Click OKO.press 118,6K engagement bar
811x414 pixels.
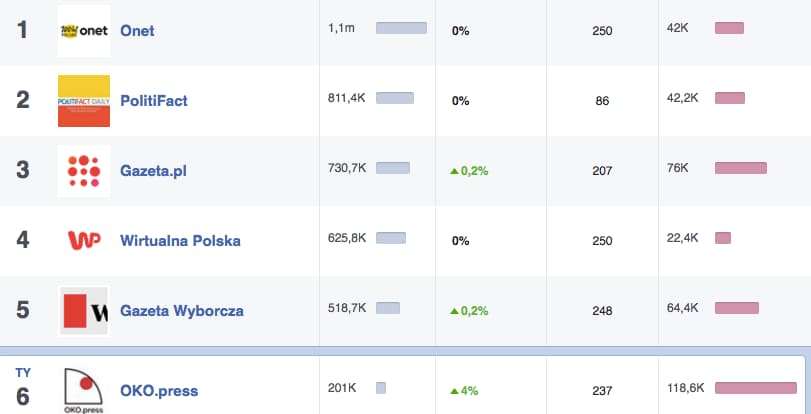point(756,388)
